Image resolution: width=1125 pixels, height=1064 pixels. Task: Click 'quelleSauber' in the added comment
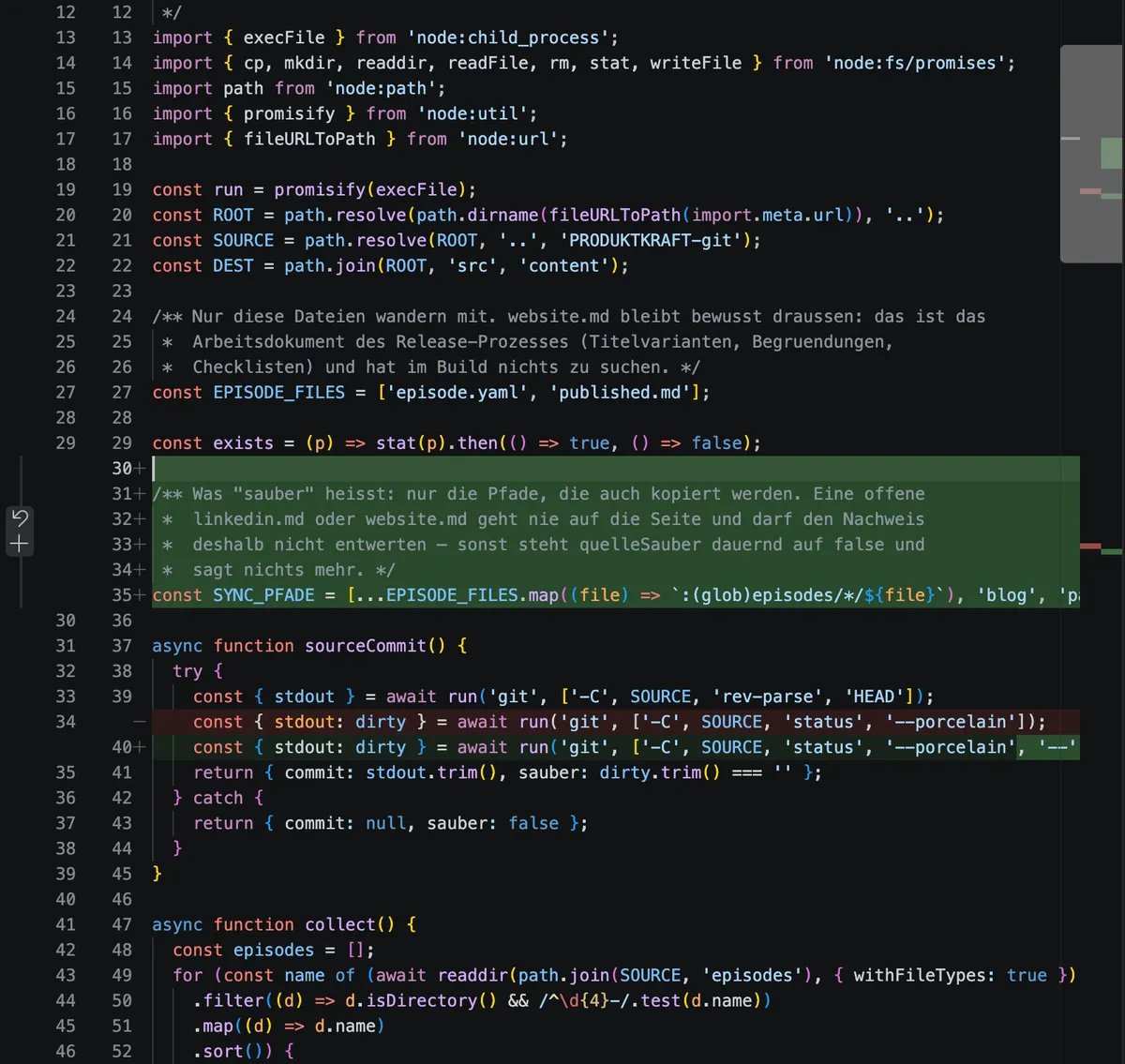click(x=640, y=544)
